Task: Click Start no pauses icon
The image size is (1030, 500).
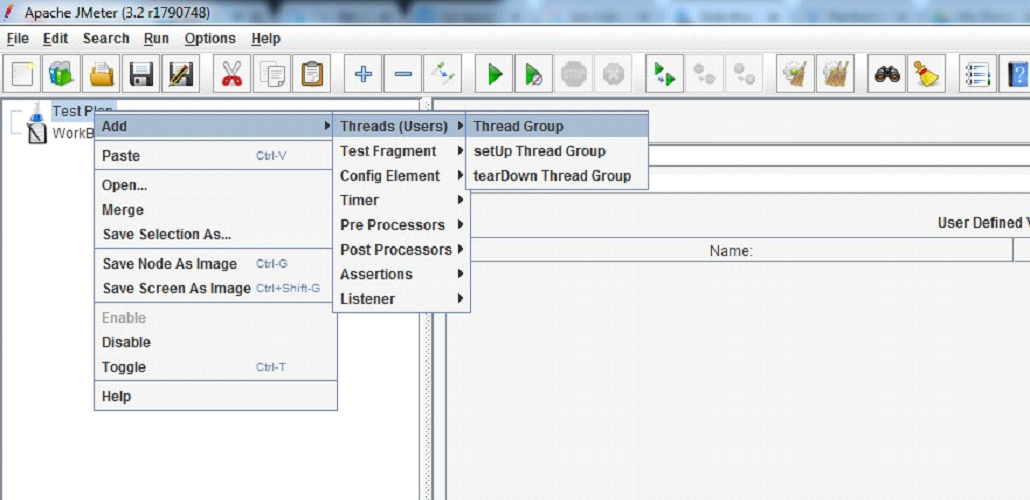Action: pos(533,74)
